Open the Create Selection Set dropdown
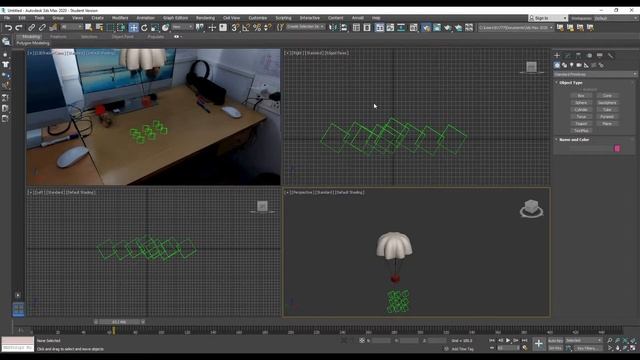Image resolution: width=640 pixels, height=360 pixels. pos(305,27)
